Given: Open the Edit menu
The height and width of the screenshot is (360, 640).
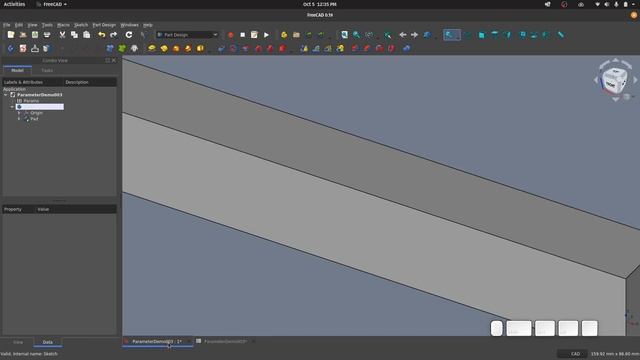Looking at the screenshot, I should click(19, 25).
